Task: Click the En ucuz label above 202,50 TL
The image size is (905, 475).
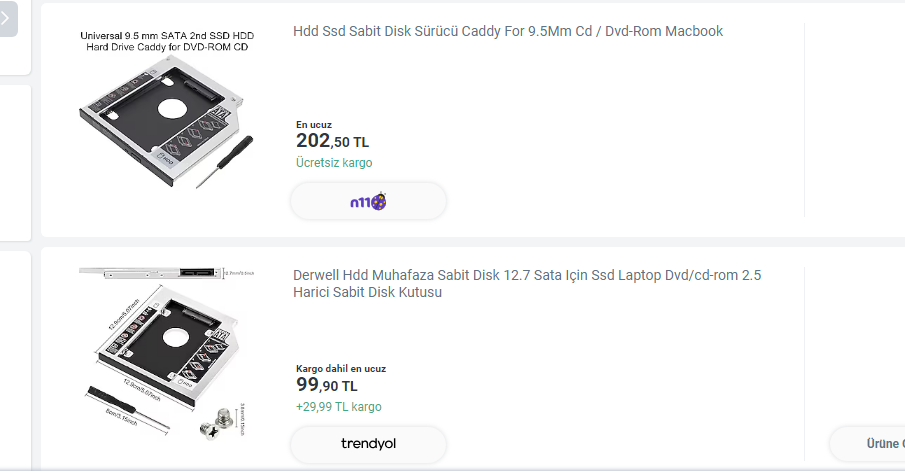Action: coord(314,125)
